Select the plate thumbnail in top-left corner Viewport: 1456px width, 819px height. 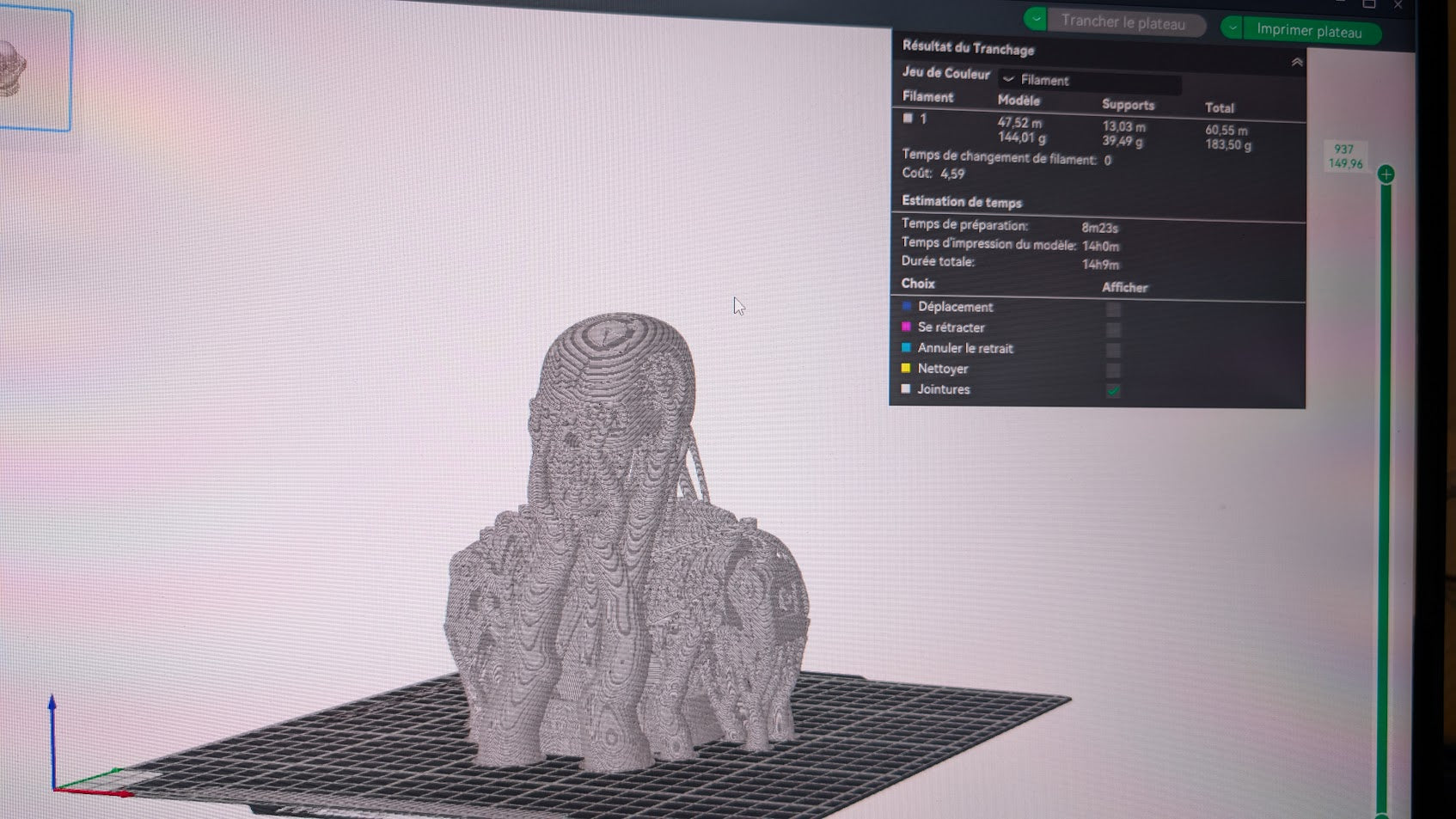[x=34, y=69]
